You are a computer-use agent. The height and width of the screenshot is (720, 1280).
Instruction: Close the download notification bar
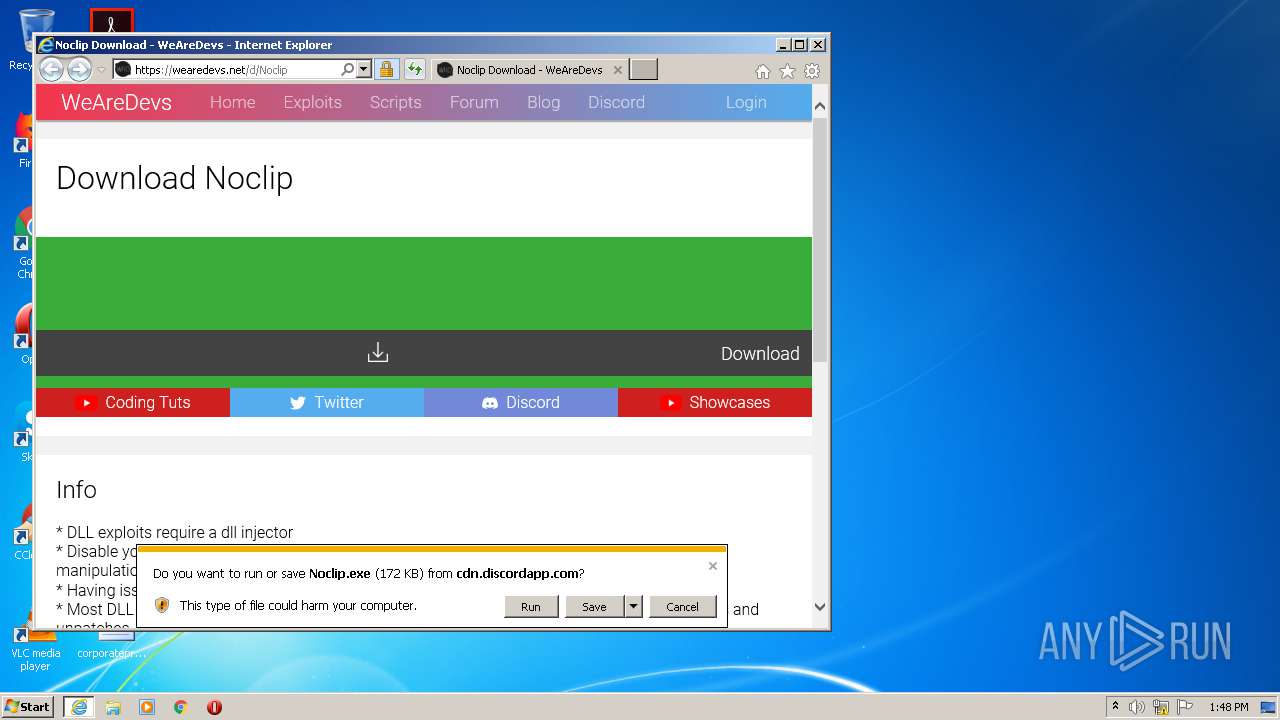click(x=713, y=566)
